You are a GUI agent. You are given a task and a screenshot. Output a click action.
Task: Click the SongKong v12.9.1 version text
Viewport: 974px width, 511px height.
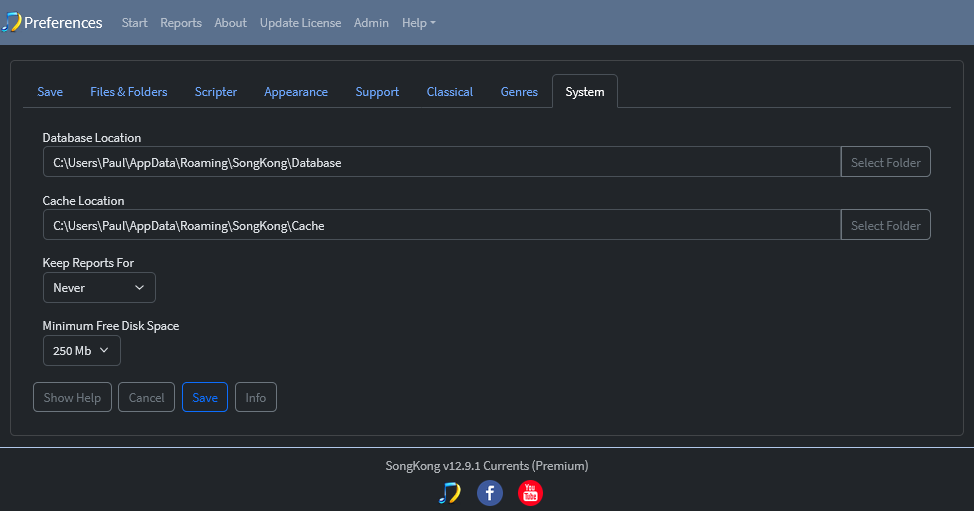[x=486, y=466]
